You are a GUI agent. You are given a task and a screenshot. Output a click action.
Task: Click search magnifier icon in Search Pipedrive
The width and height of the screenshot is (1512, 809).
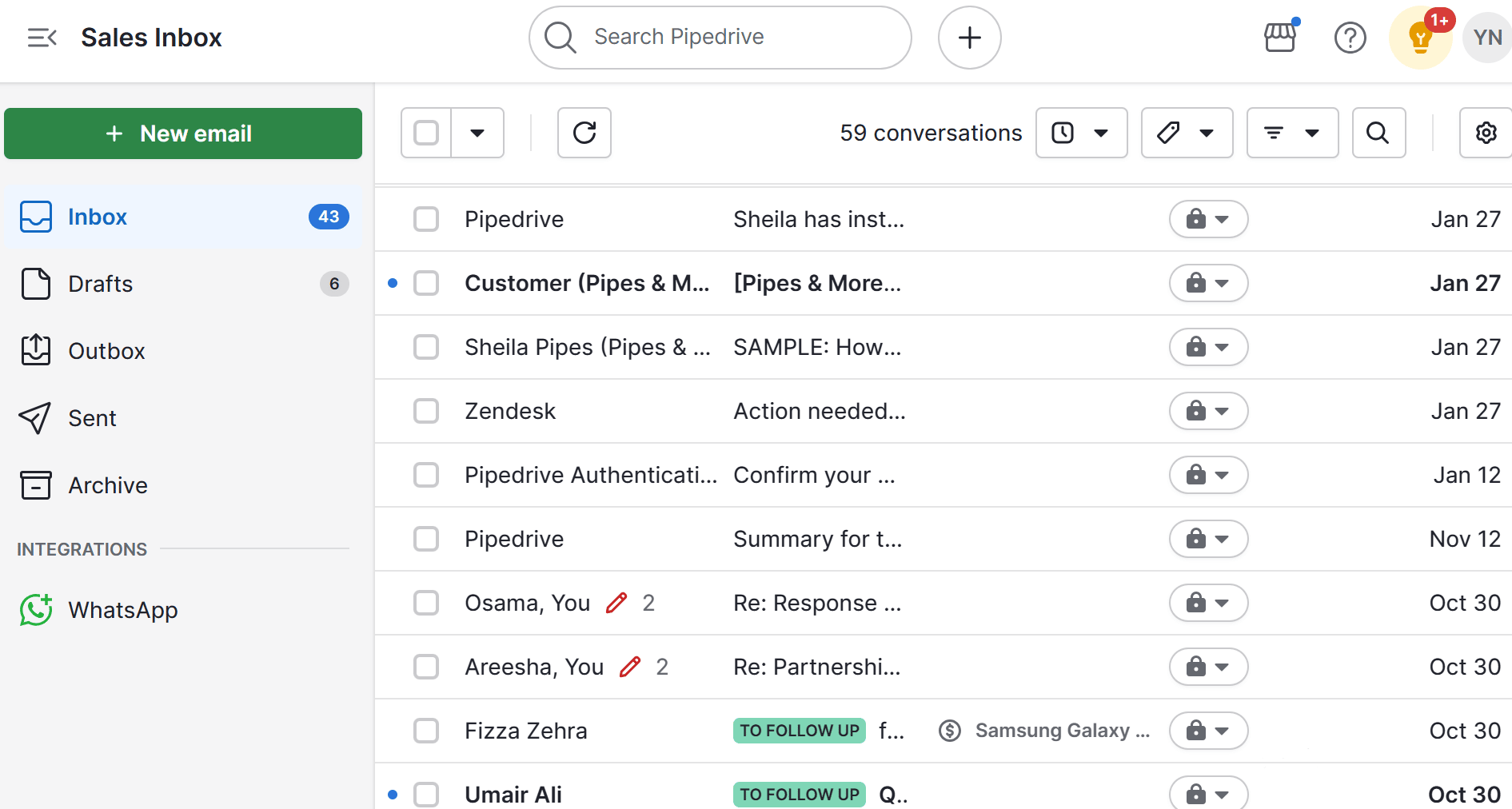pos(561,38)
